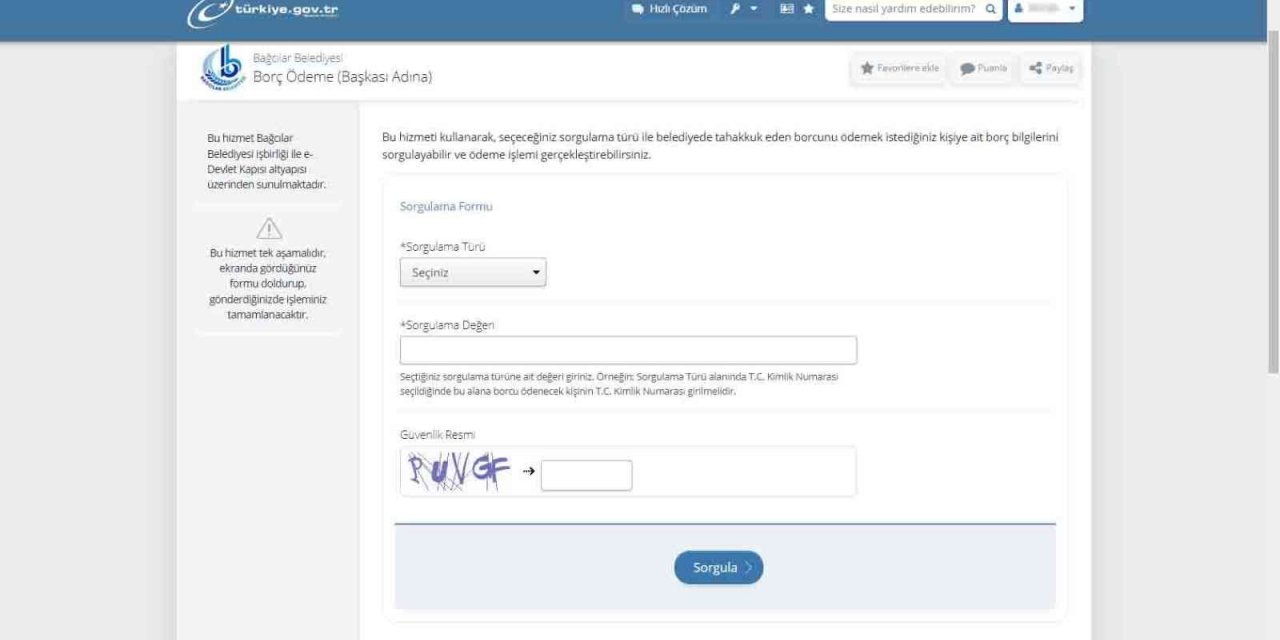
Task: Click the security image code entry box
Action: pyautogui.click(x=585, y=474)
